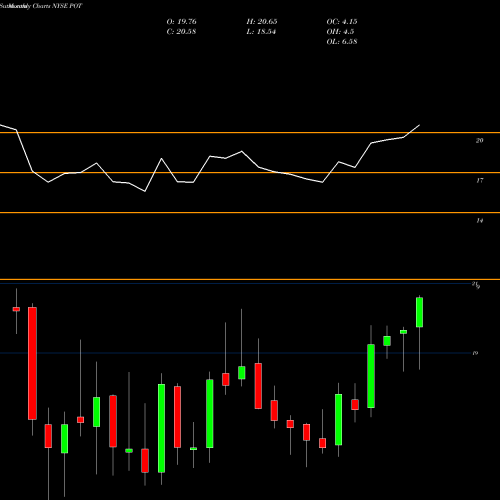Select the OH: 4.5 reading
This screenshot has width=500, height=500.
coord(340,32)
